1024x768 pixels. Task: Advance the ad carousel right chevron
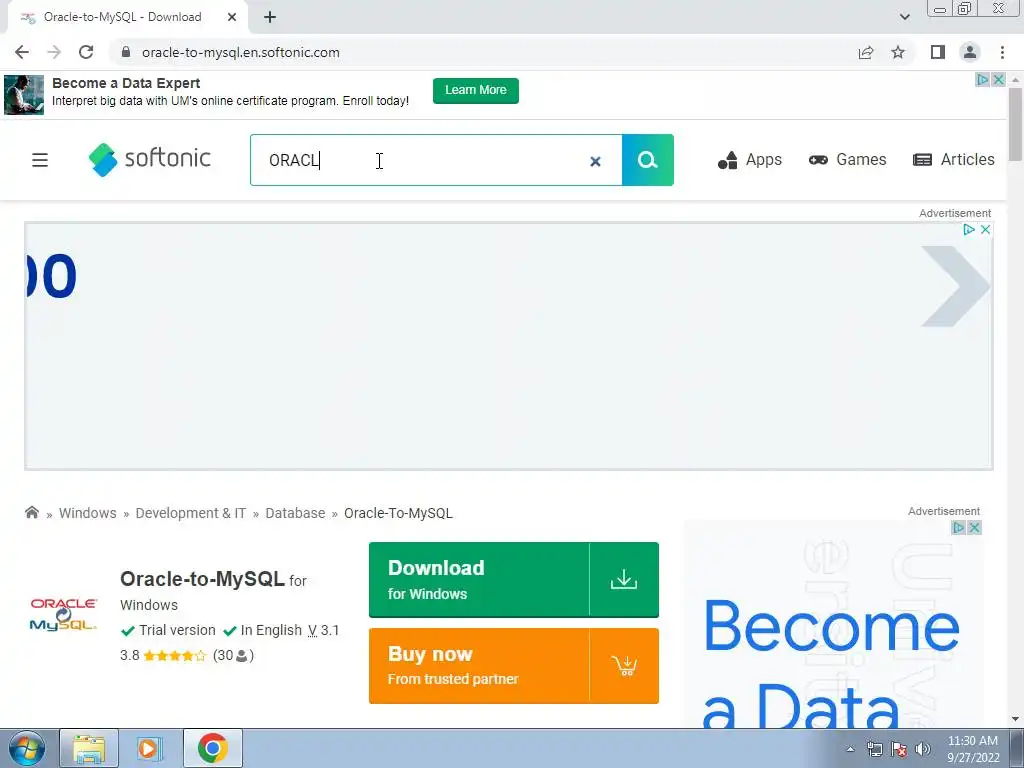(955, 286)
